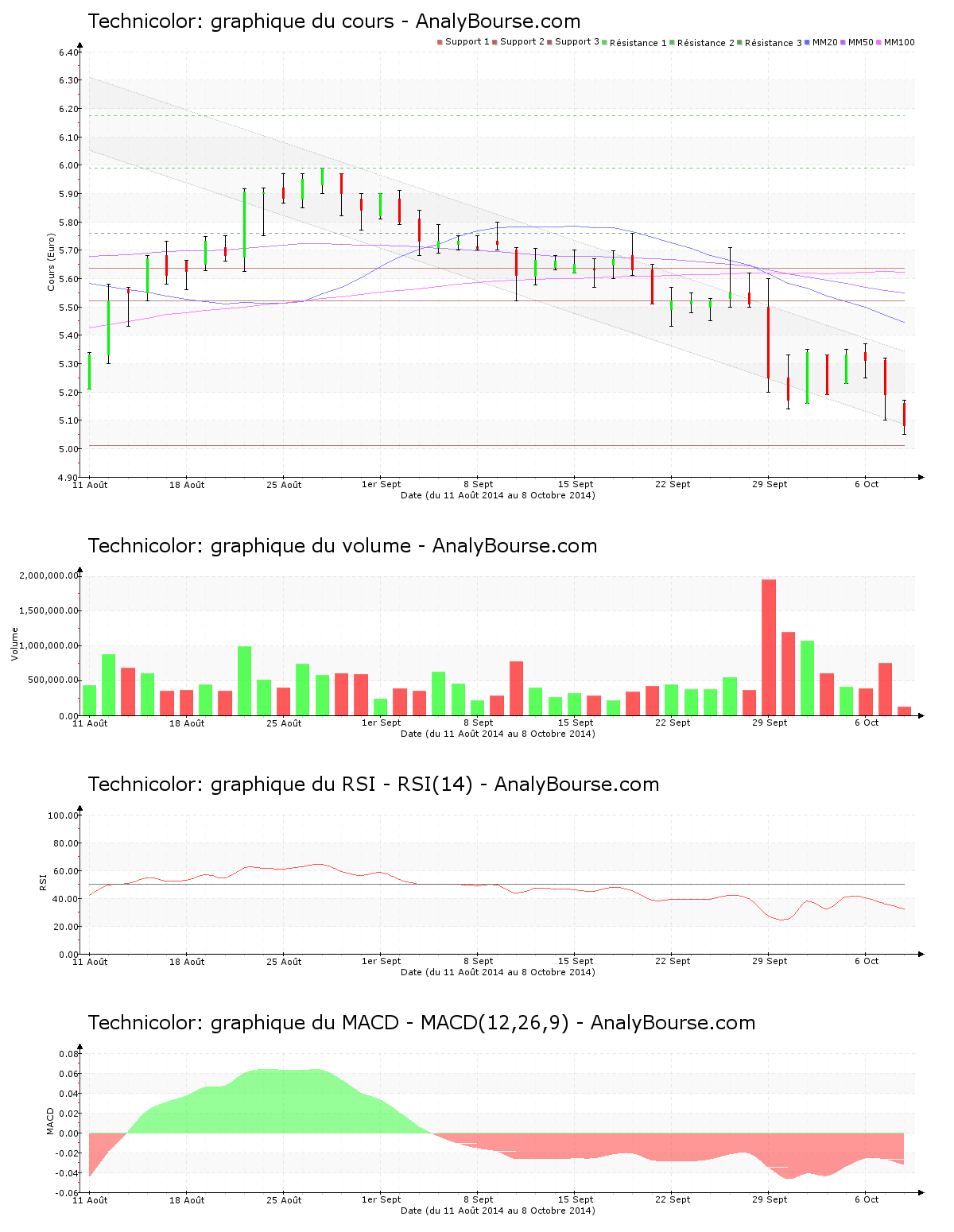The width and height of the screenshot is (954, 1232).
Task: Click '18 Août' on MACD chart date axis
Action: pyautogui.click(x=187, y=1199)
